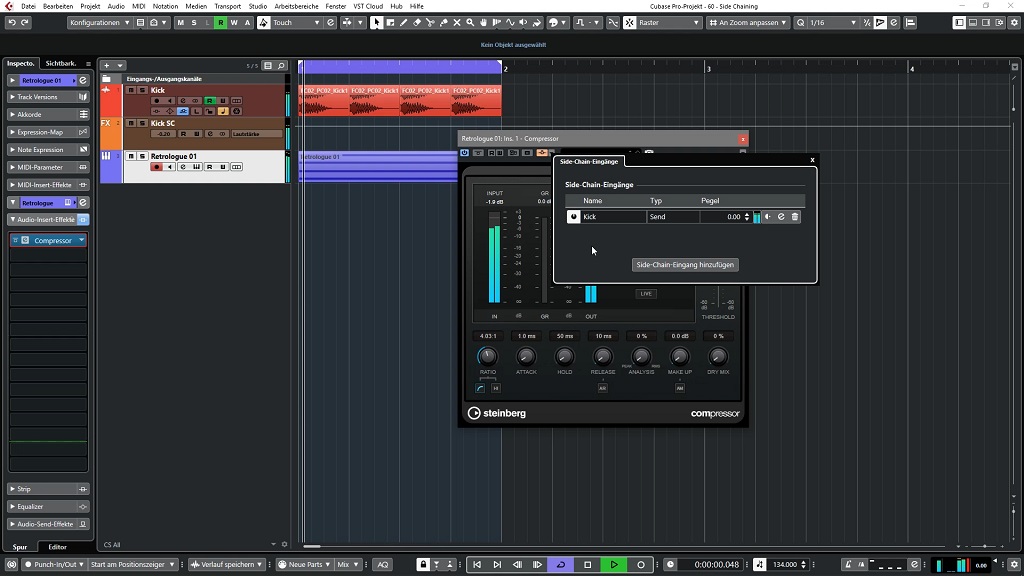Open the Neue Parts dropdown
The height and width of the screenshot is (576, 1024).
(305, 565)
